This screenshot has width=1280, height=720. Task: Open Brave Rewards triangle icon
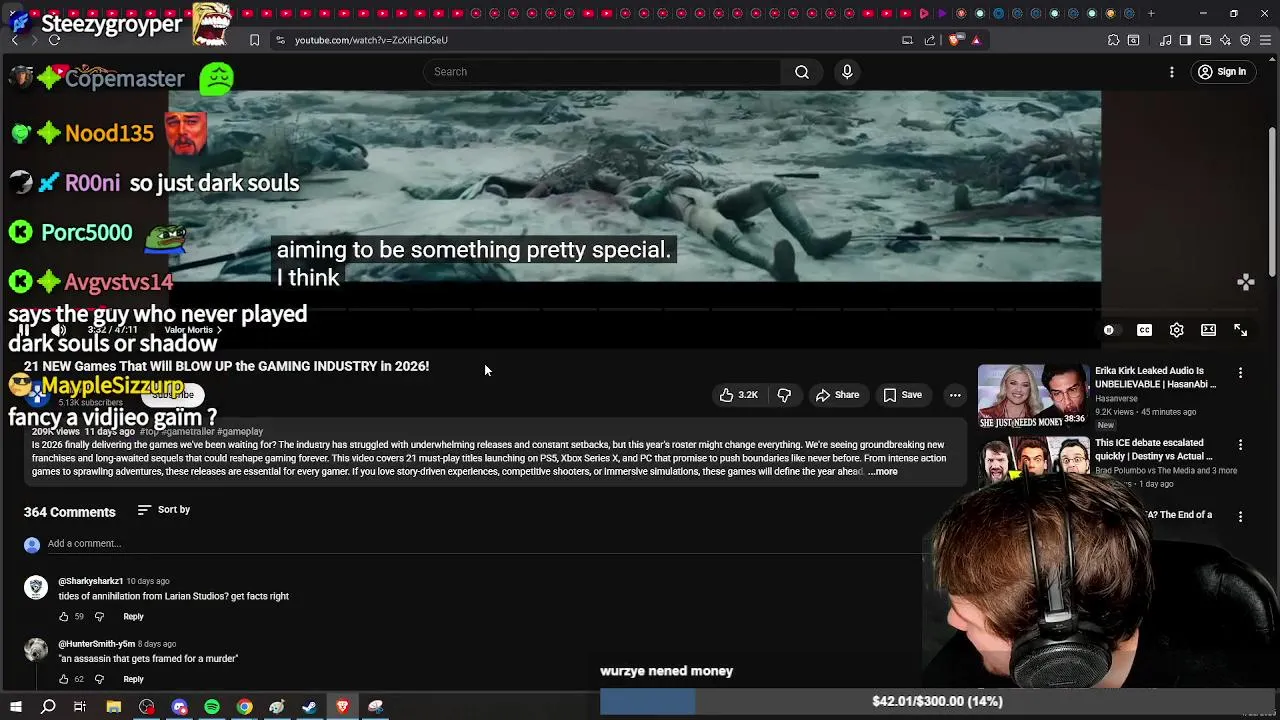[976, 40]
